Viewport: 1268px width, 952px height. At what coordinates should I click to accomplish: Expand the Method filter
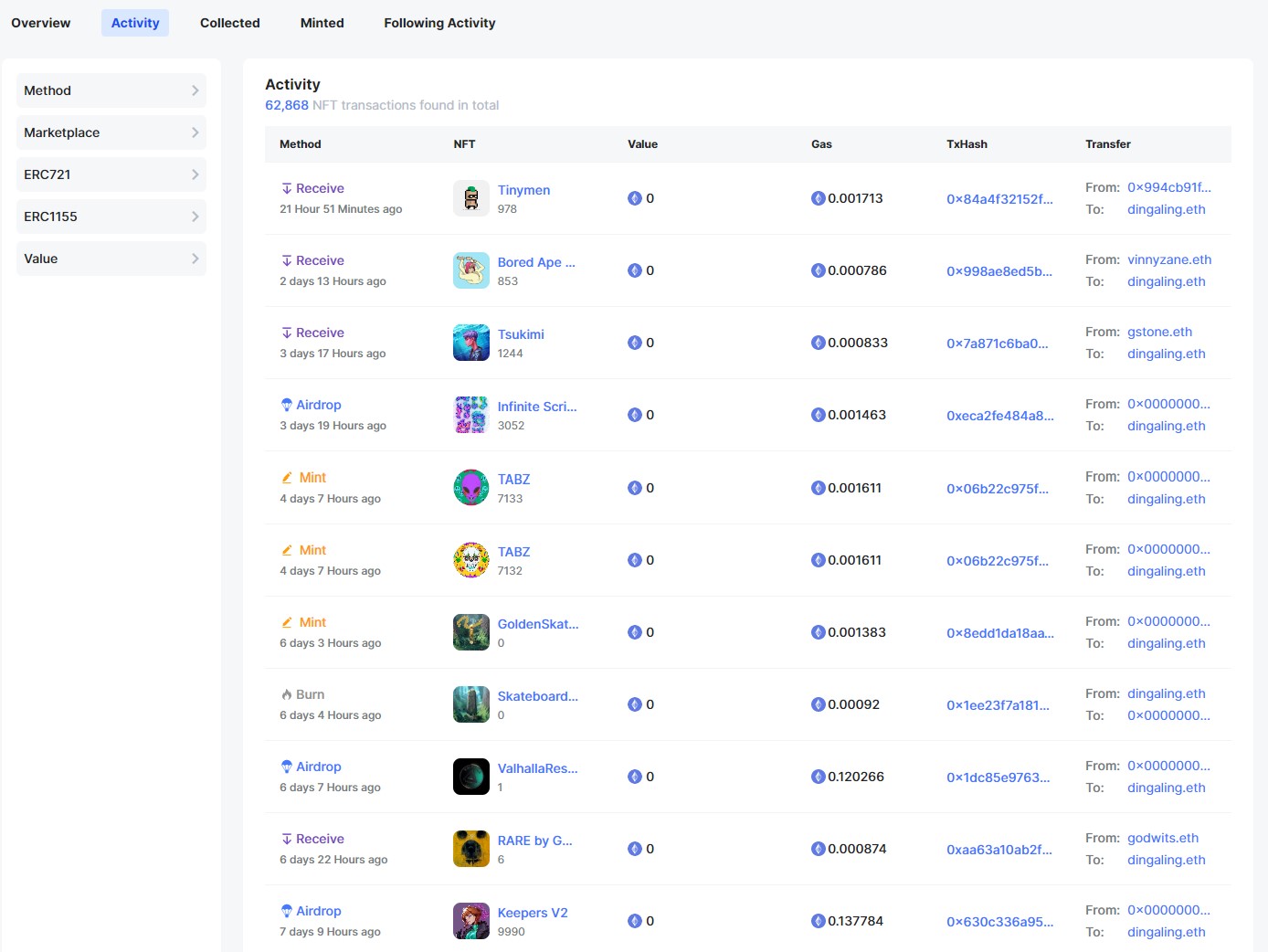pos(111,90)
